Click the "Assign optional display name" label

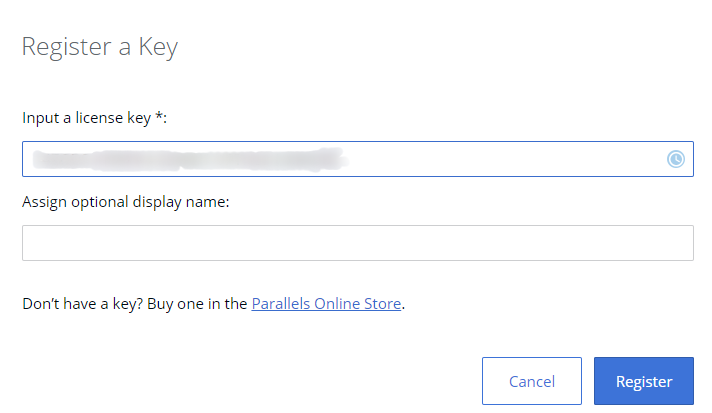click(x=126, y=202)
